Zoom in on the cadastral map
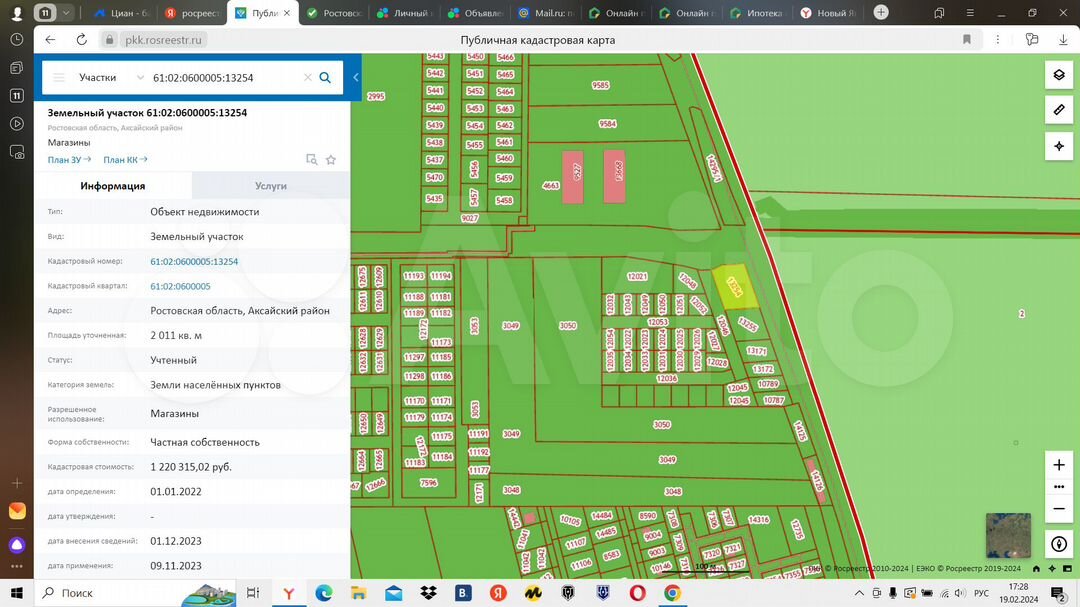1080x607 pixels. tap(1059, 465)
